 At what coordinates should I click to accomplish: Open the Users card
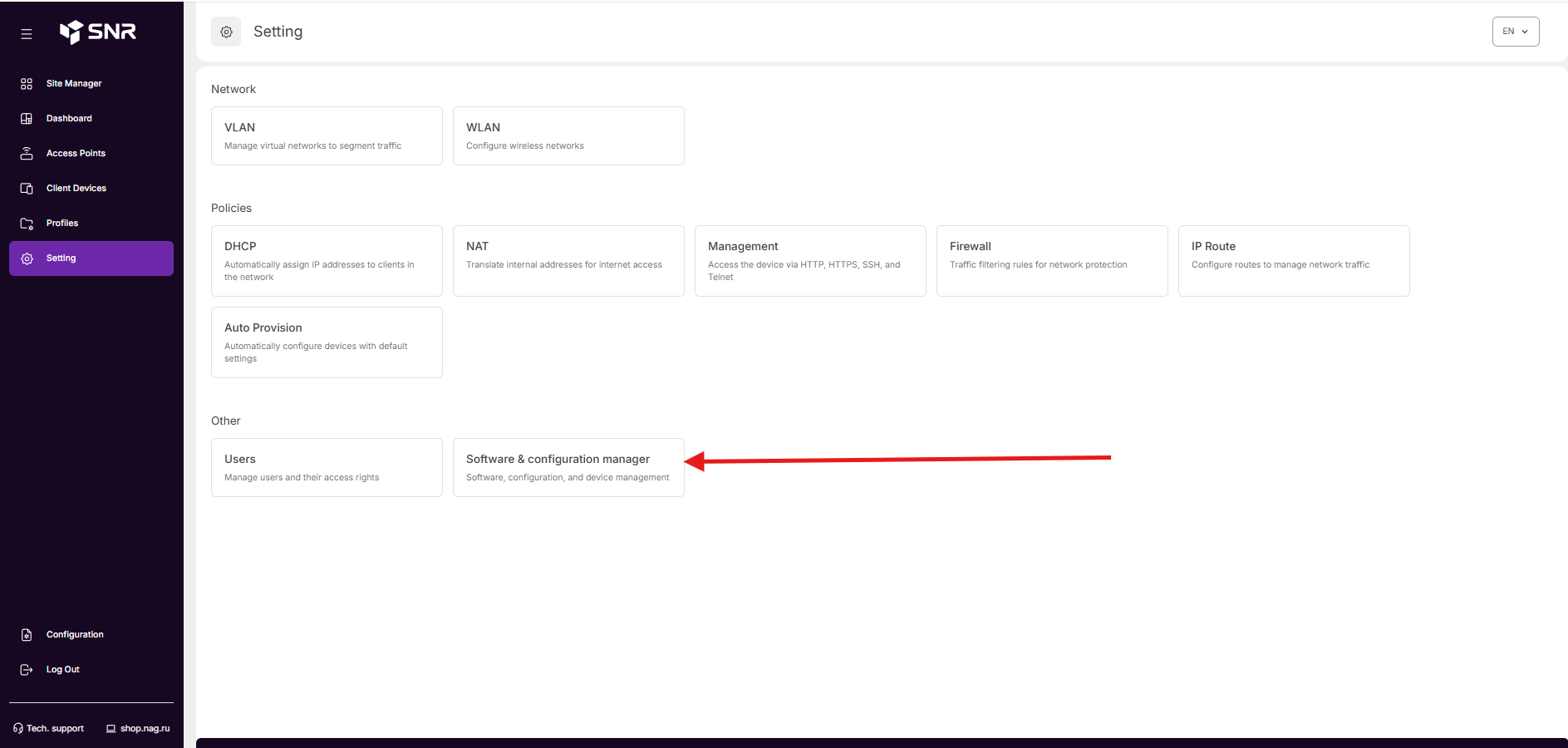(327, 467)
